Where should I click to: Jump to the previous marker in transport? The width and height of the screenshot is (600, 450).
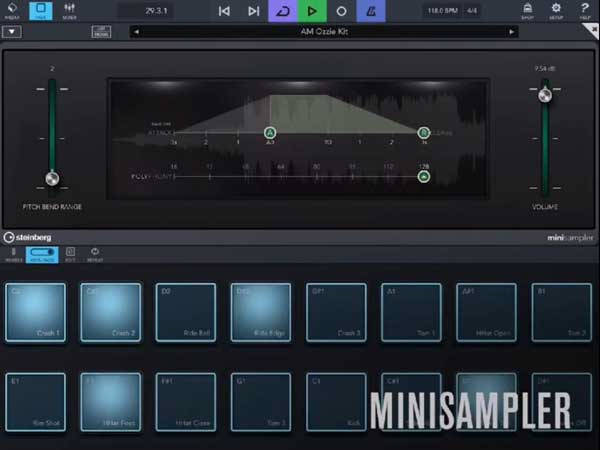(224, 11)
